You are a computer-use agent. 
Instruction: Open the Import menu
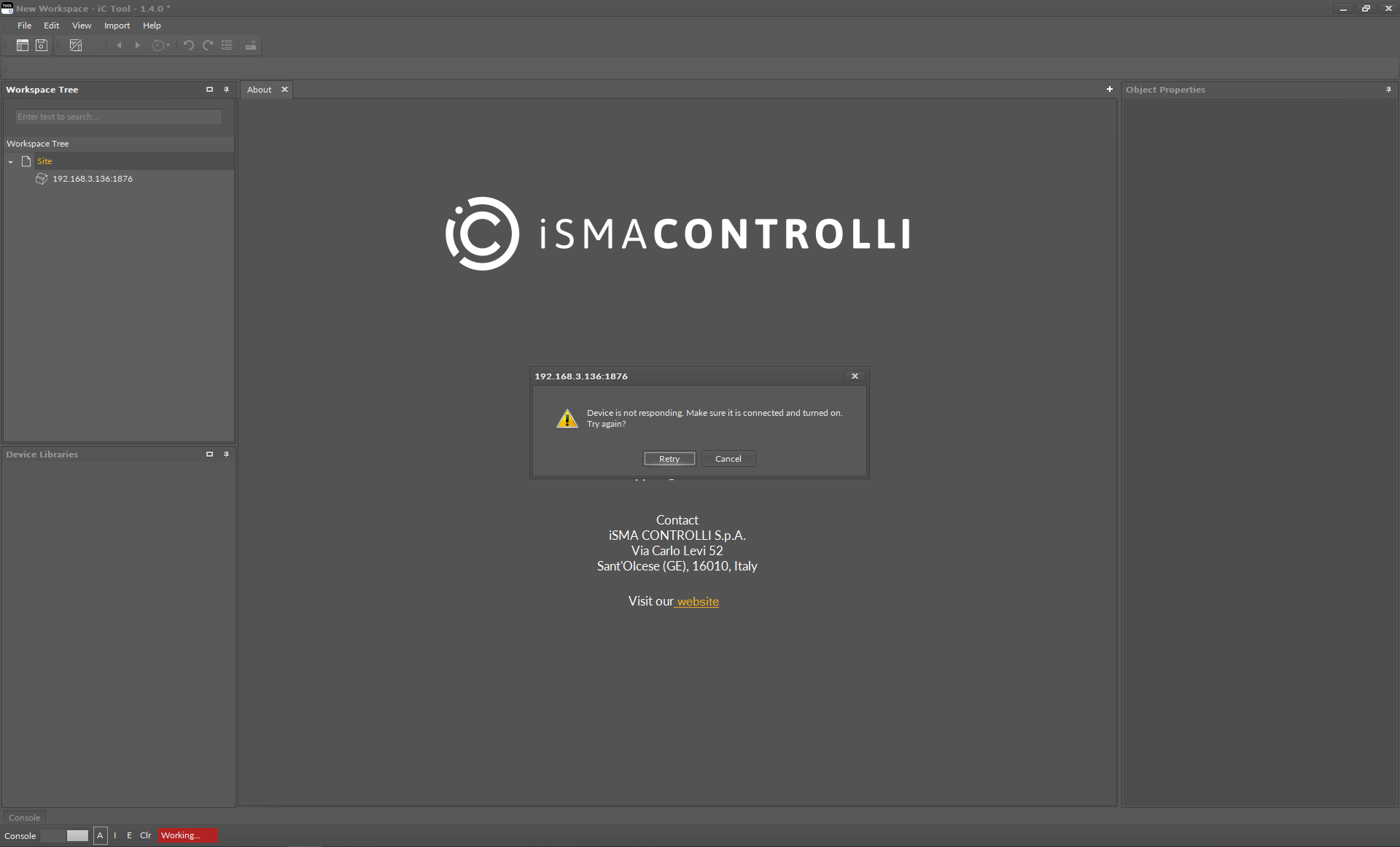pos(117,26)
